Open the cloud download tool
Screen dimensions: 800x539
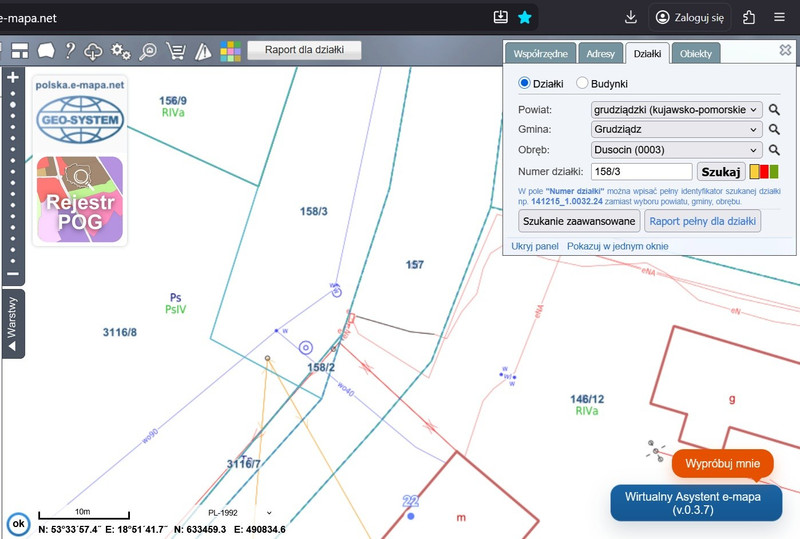click(x=94, y=50)
